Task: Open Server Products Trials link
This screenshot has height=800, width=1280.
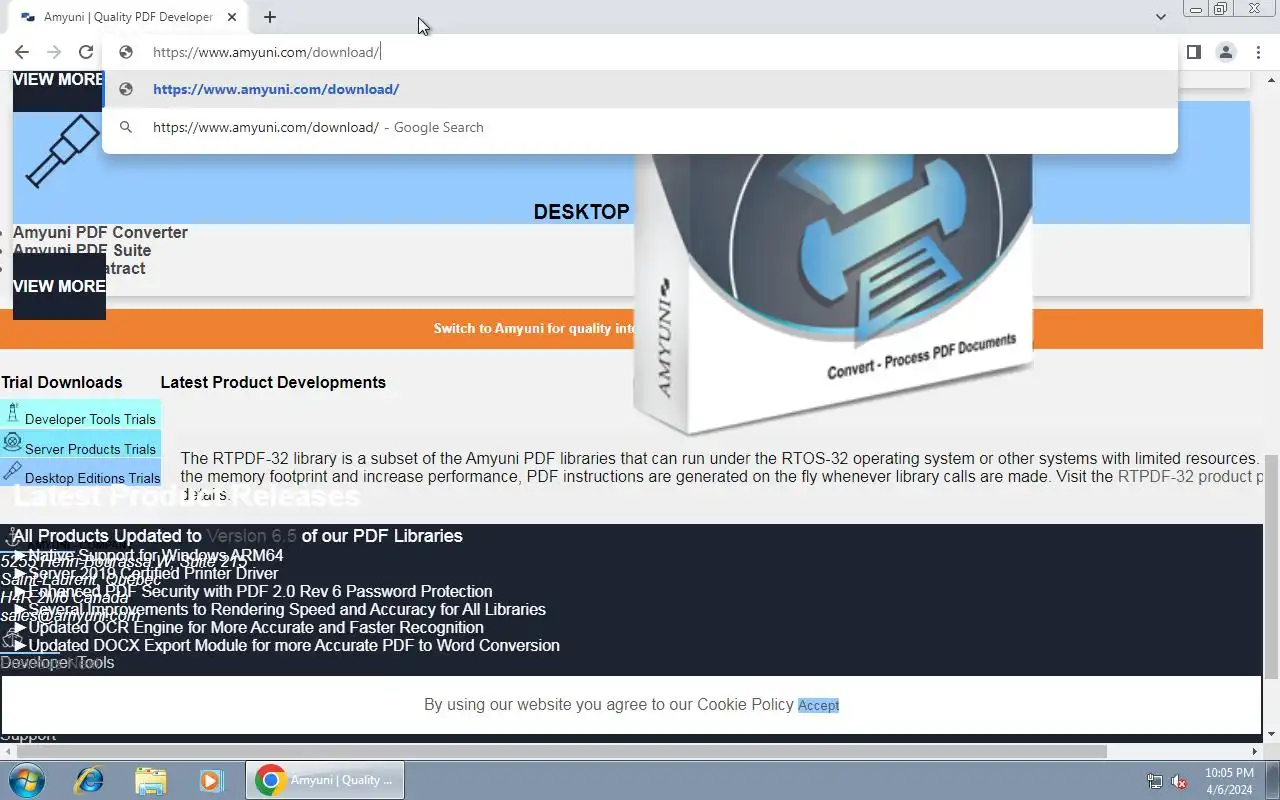Action: pyautogui.click(x=90, y=449)
